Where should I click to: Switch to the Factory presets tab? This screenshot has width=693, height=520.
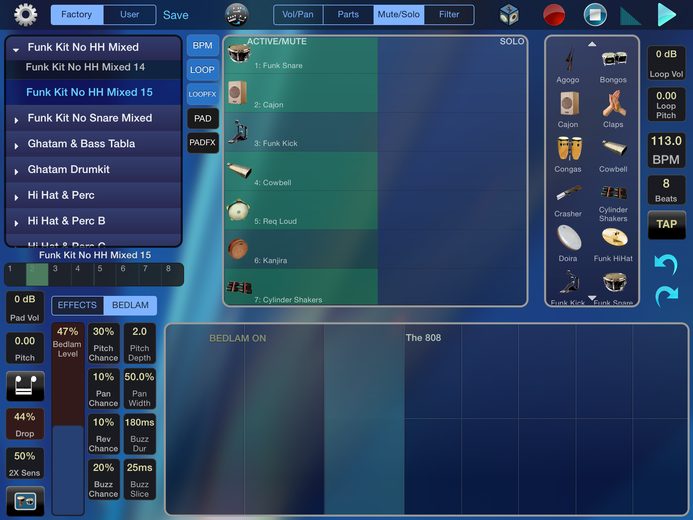point(76,15)
